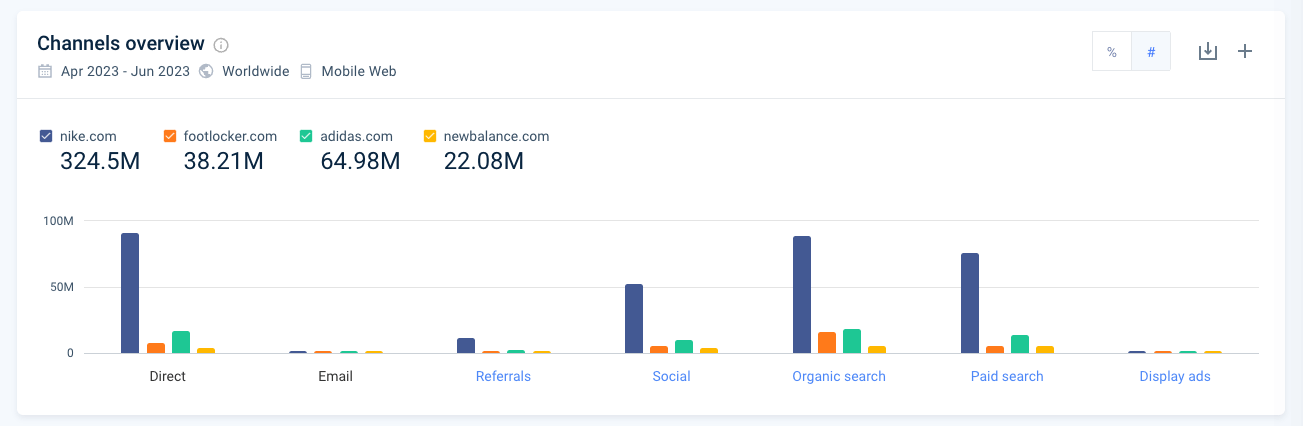The height and width of the screenshot is (426, 1303).
Task: Click the 100M y-axis label
Action: pyautogui.click(x=58, y=220)
